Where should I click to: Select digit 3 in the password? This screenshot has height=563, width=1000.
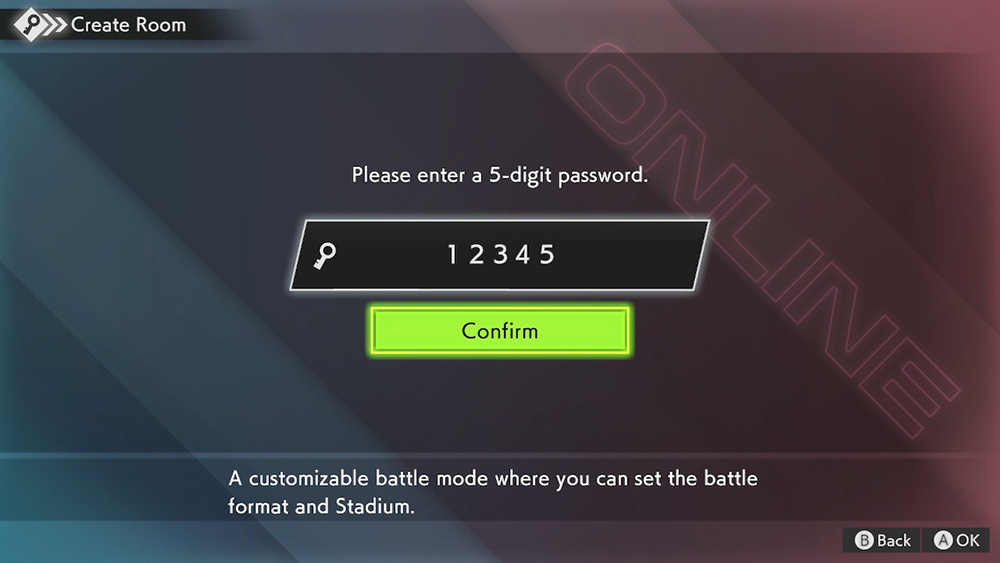pyautogui.click(x=500, y=254)
